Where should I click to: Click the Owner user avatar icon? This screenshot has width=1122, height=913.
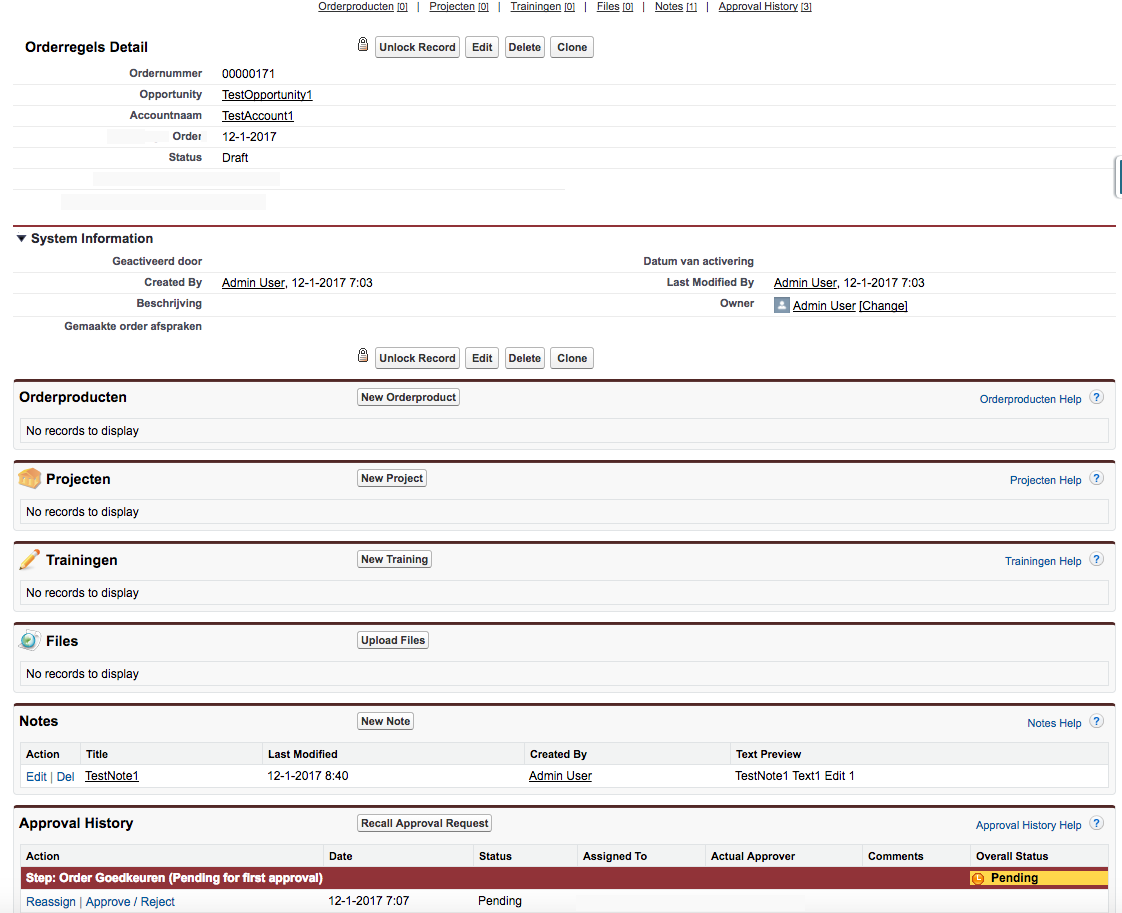tap(781, 306)
